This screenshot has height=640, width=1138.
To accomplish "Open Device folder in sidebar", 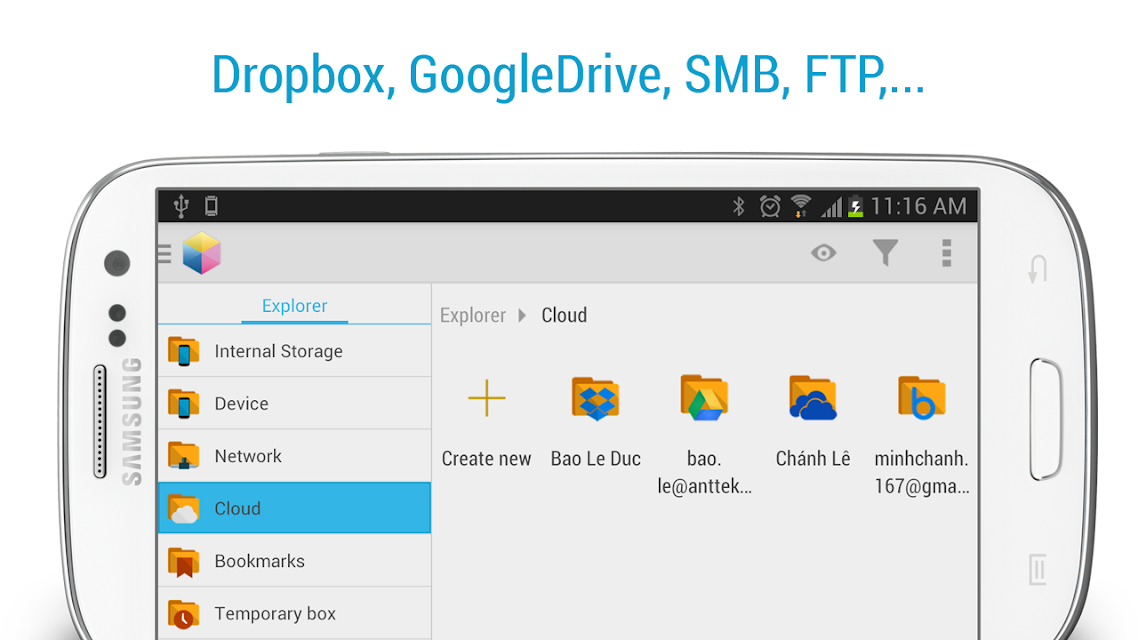I will coord(295,403).
